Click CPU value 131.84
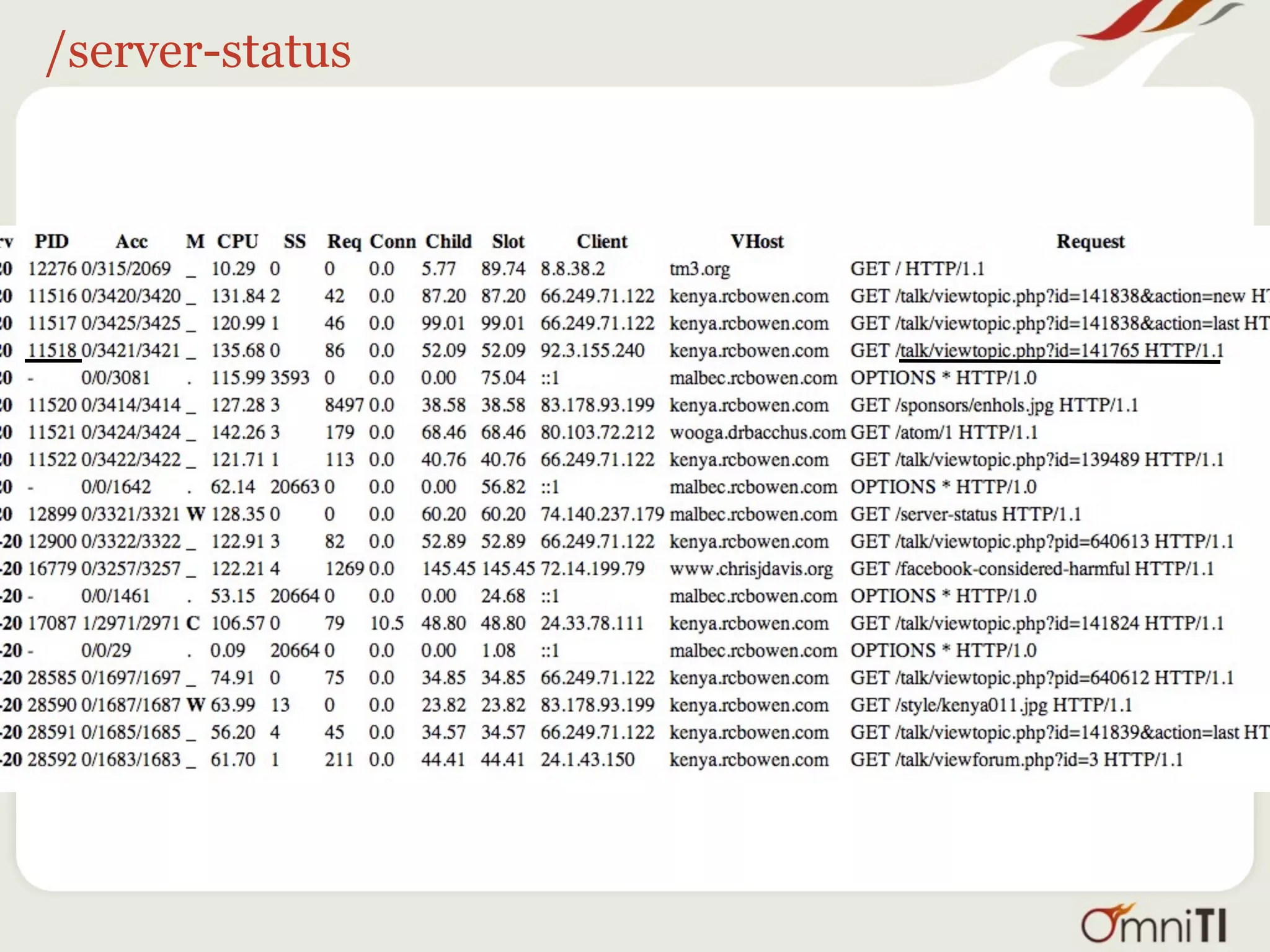1270x952 pixels. [238, 296]
